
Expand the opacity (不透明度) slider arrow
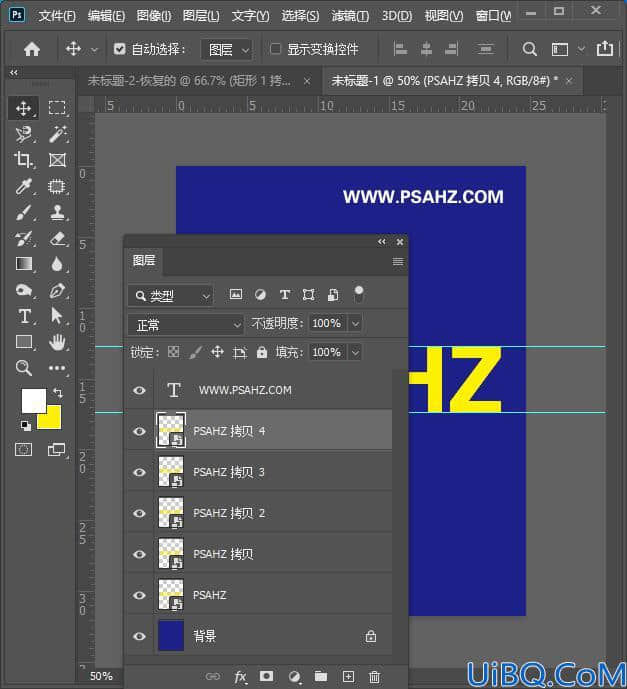355,324
